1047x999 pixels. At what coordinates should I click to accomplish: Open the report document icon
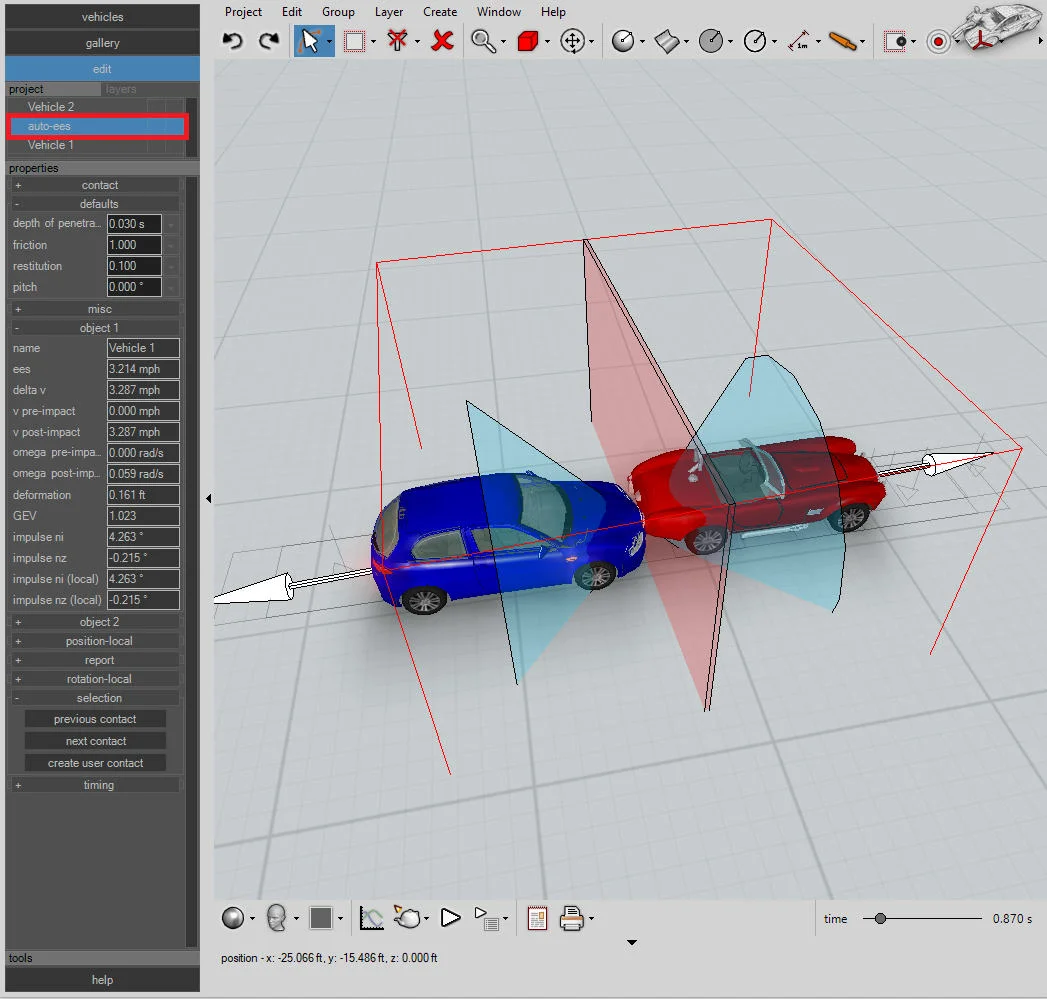[537, 918]
